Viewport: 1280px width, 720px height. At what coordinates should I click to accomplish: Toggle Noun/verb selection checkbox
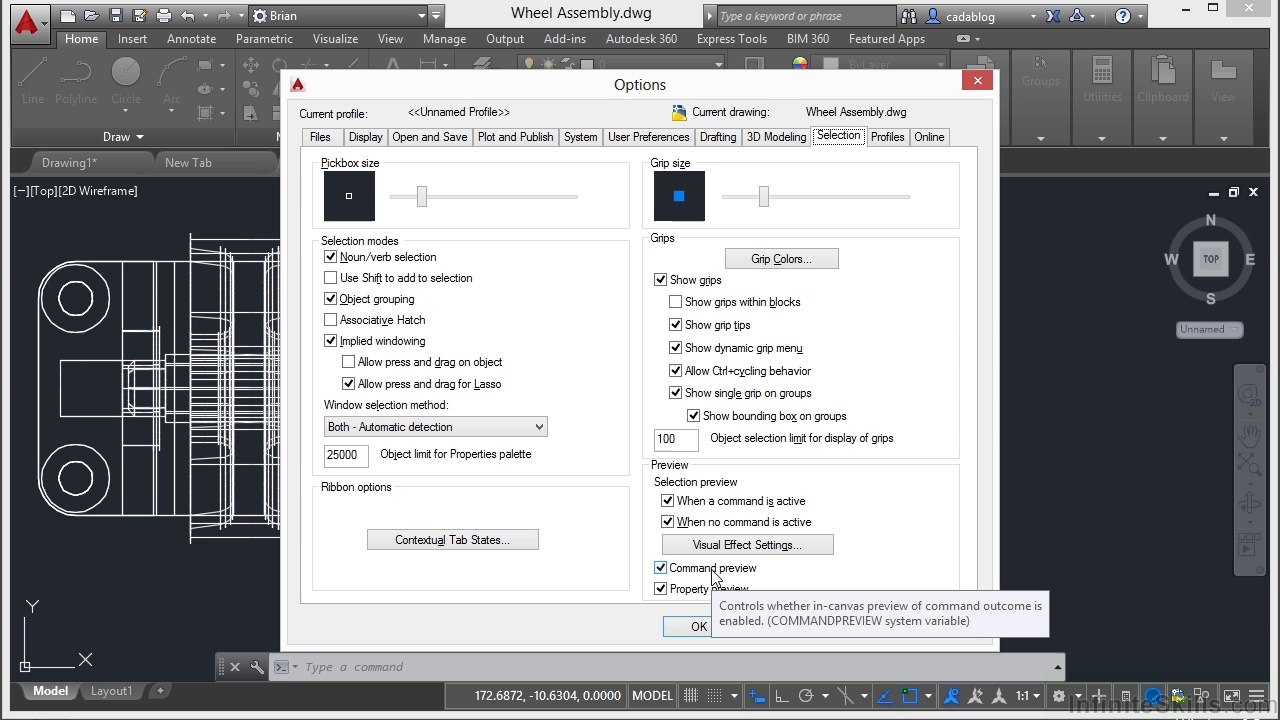coord(331,257)
